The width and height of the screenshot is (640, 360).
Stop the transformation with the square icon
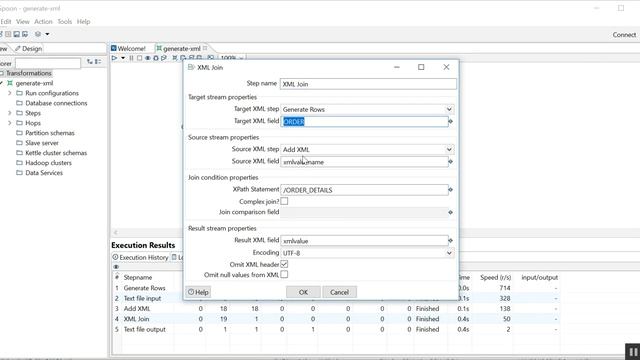point(140,58)
